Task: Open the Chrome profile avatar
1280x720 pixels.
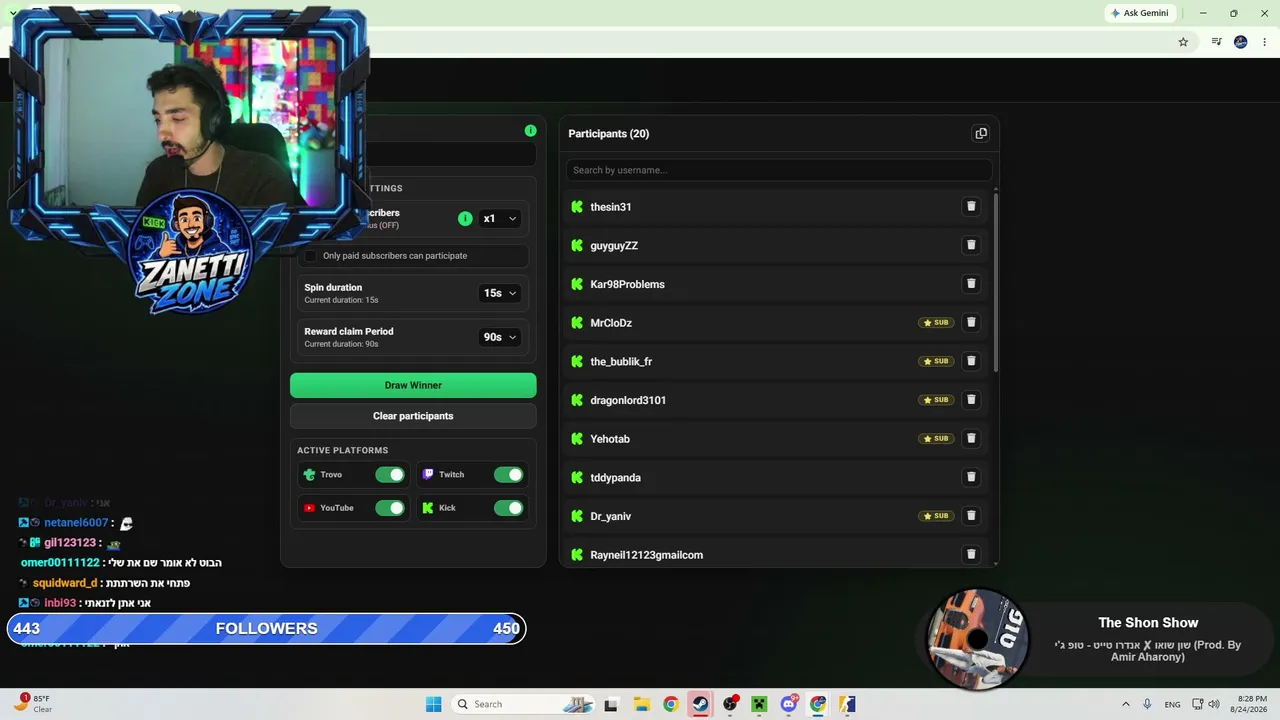Action: (x=1241, y=42)
